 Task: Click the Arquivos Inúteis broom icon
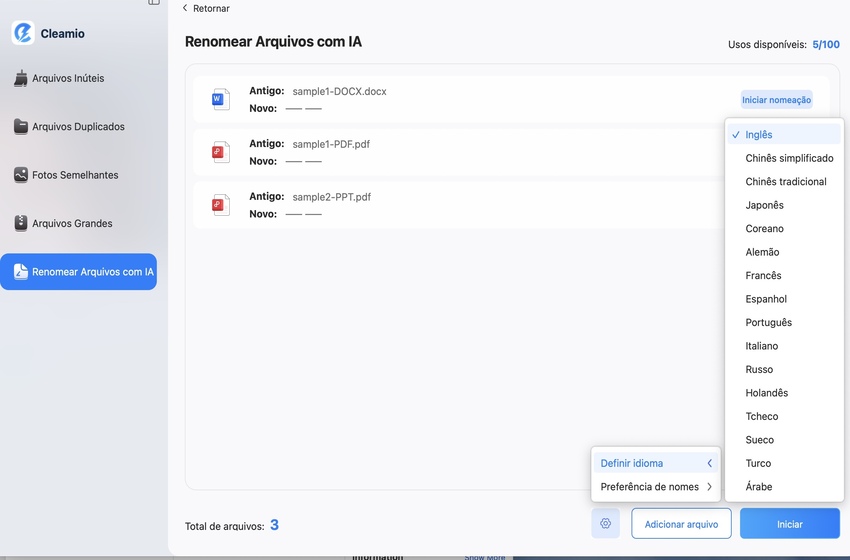(21, 78)
